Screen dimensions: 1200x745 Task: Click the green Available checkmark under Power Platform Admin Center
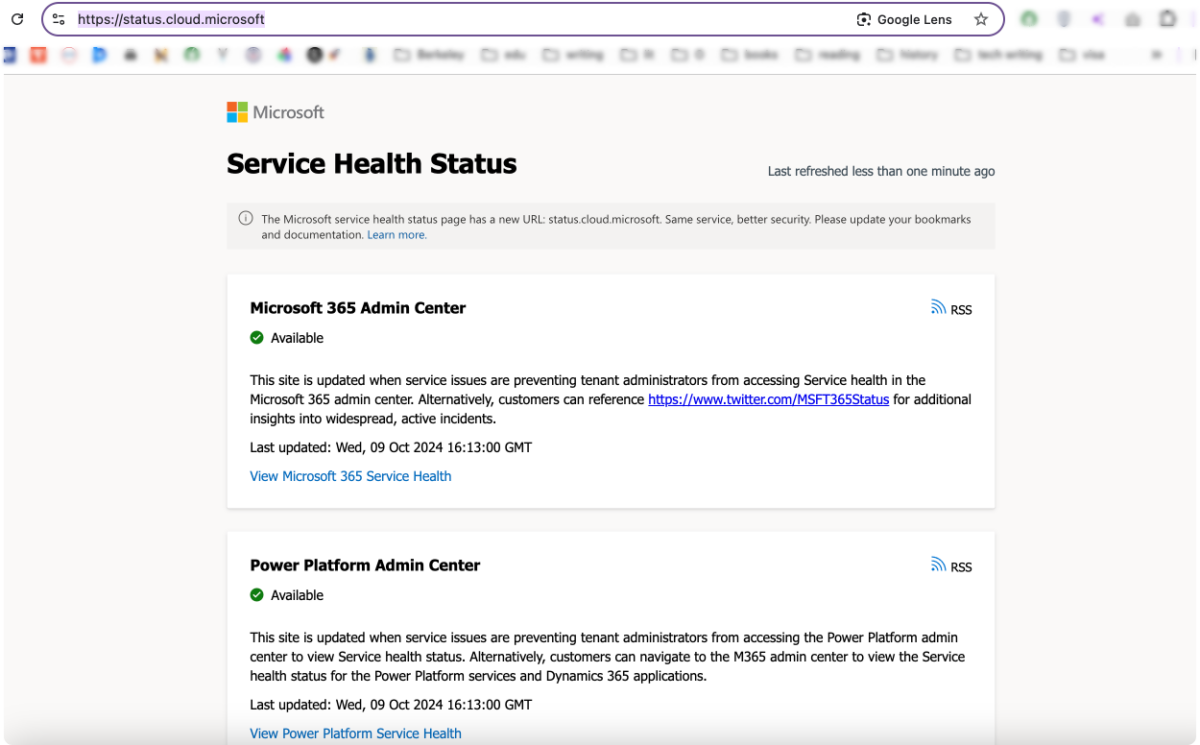click(x=256, y=595)
